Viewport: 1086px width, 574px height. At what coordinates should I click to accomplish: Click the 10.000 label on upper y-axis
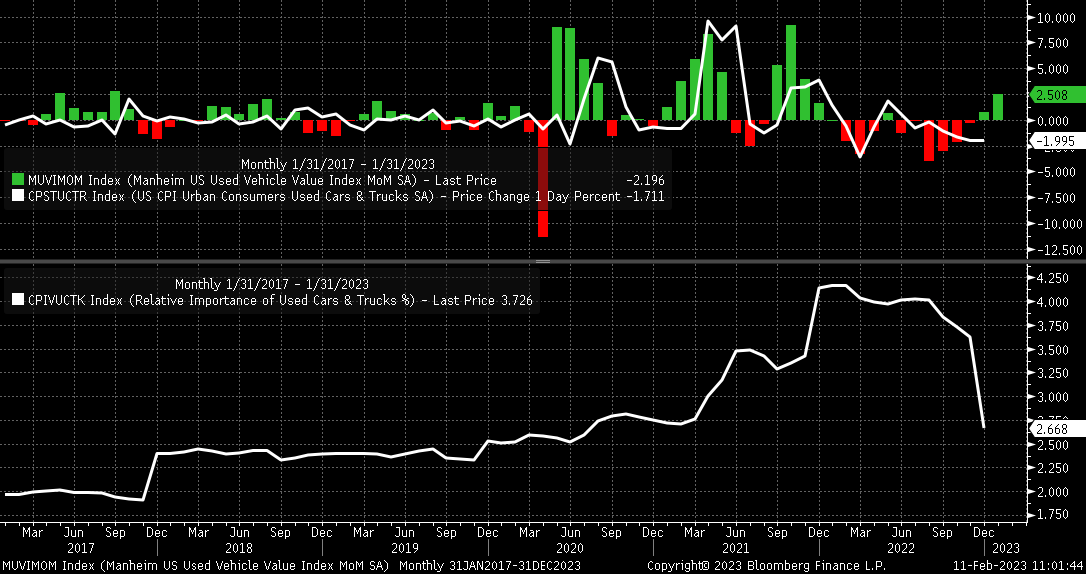1057,18
